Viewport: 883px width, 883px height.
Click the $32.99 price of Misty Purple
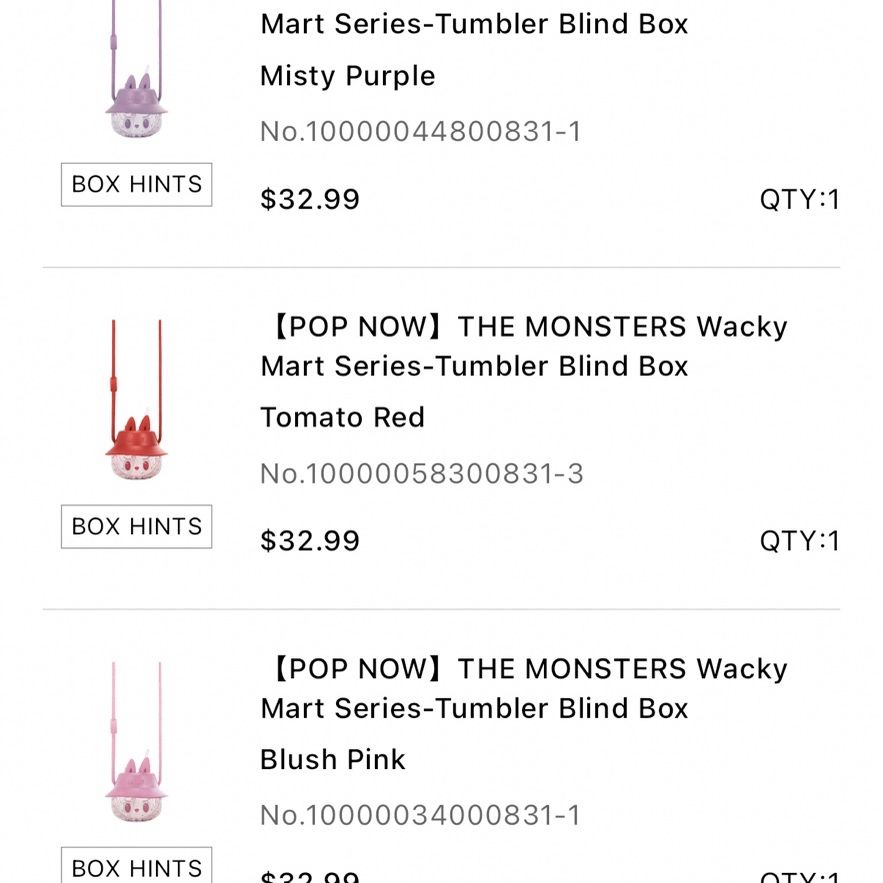310,199
